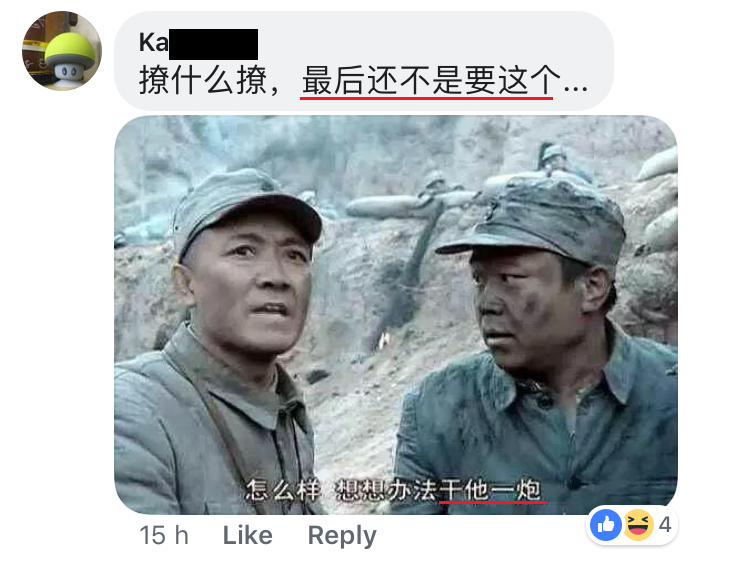Open the 15 h timestamp link
The width and height of the screenshot is (748, 562).
164,535
